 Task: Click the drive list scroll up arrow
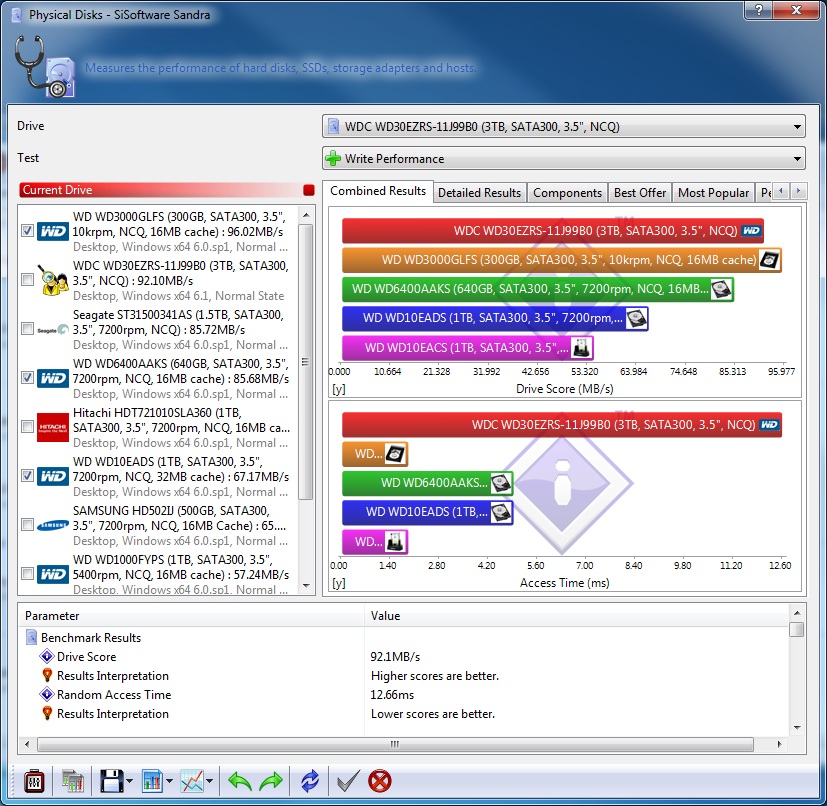pos(306,215)
